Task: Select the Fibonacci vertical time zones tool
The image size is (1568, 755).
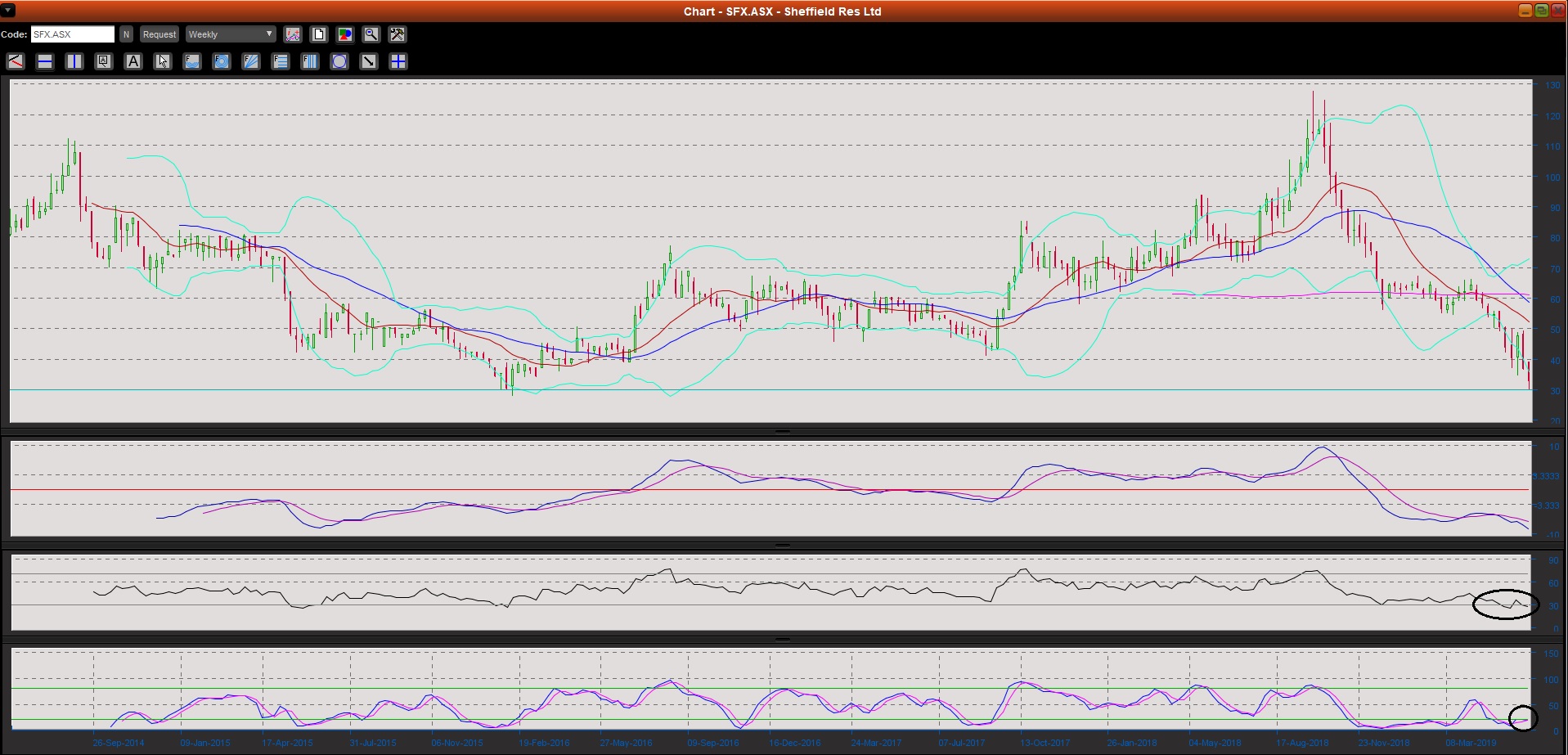Action: [x=310, y=61]
